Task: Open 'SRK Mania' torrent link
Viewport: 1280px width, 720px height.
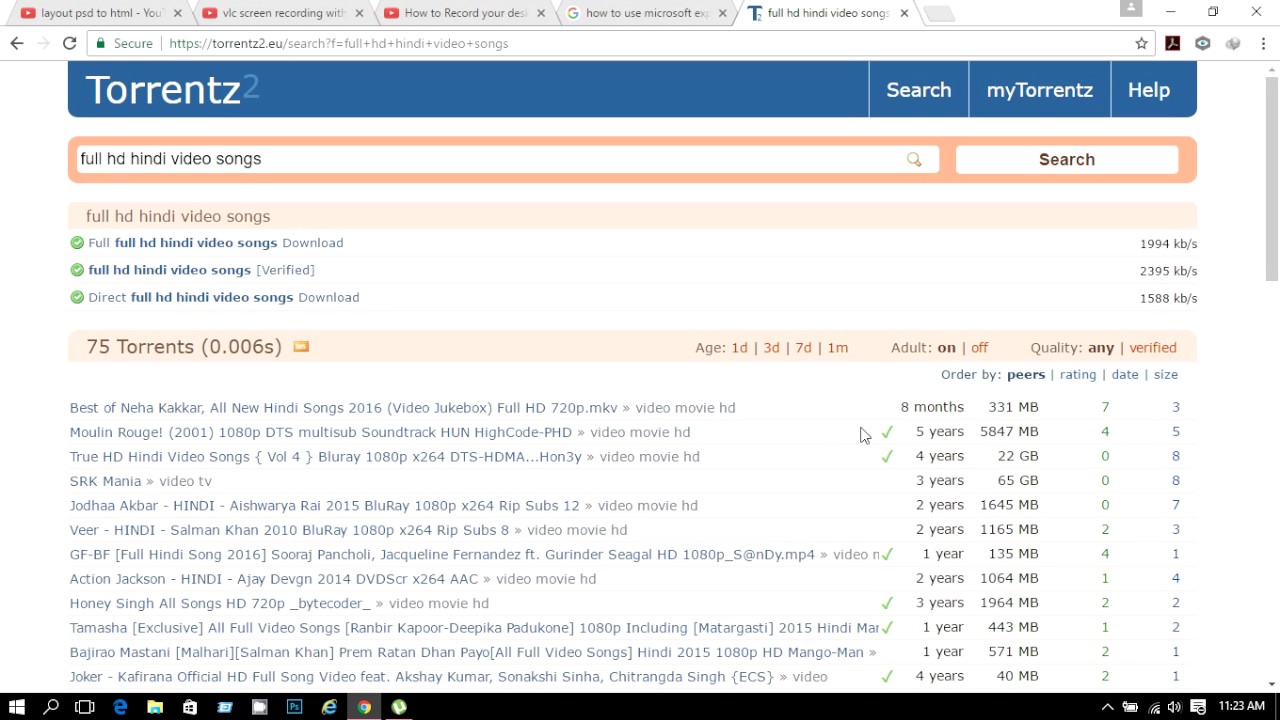Action: [x=105, y=481]
